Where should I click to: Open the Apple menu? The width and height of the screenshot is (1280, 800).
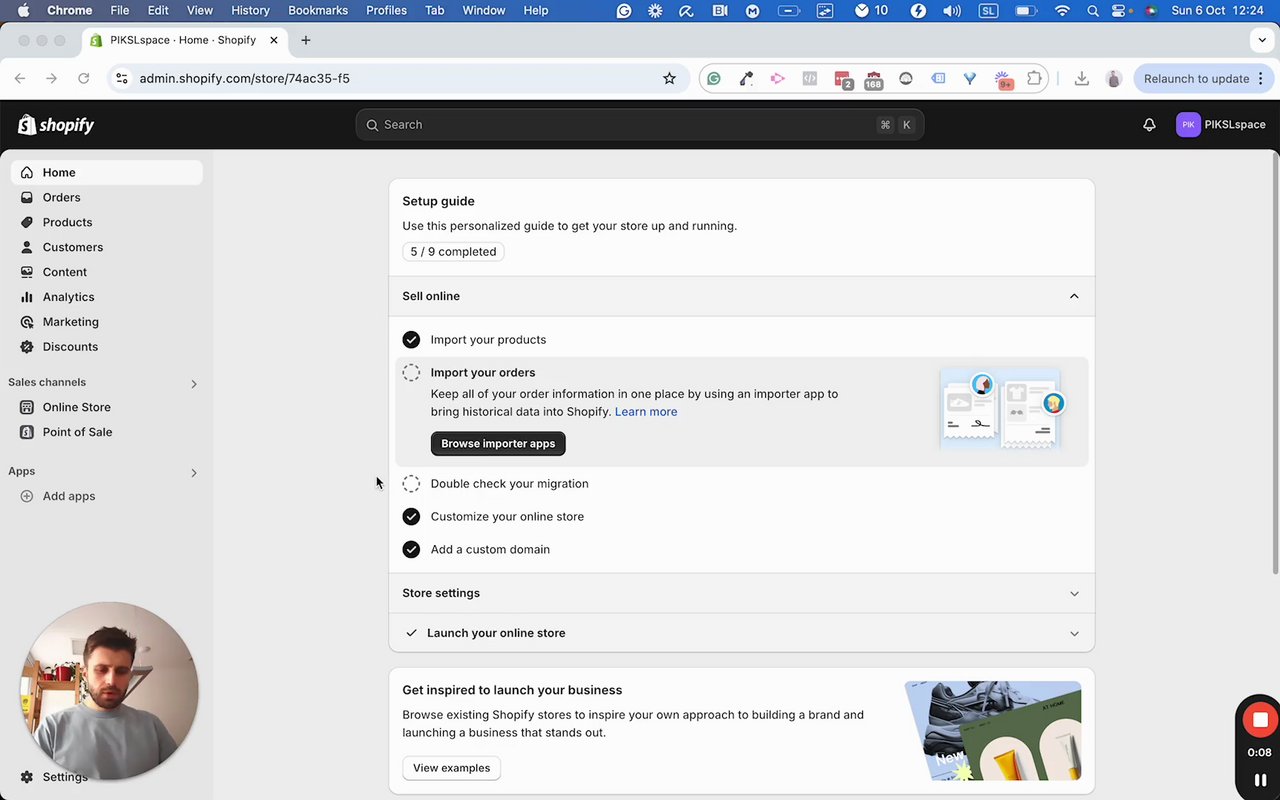click(23, 10)
